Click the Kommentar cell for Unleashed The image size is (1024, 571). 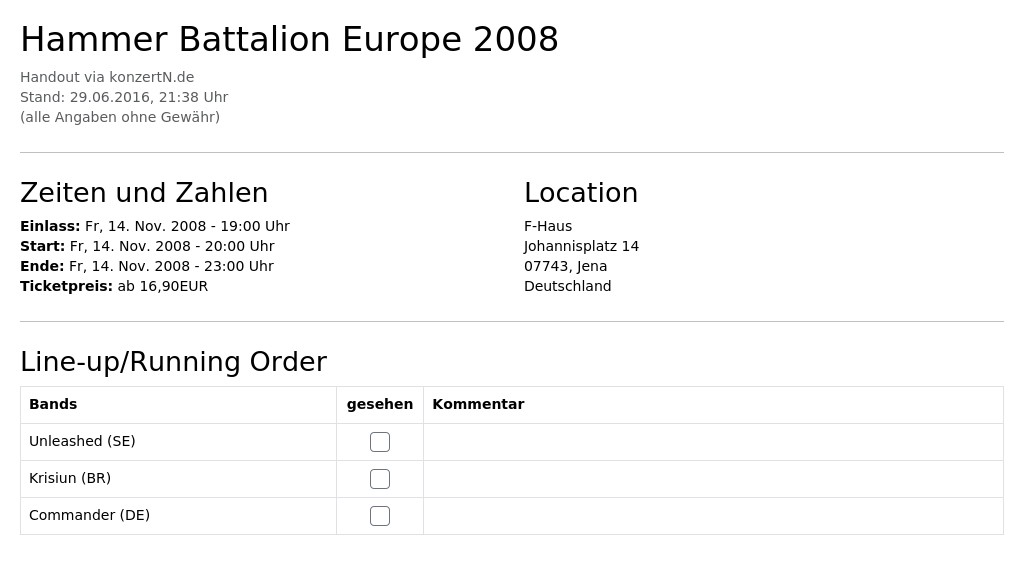tap(713, 442)
